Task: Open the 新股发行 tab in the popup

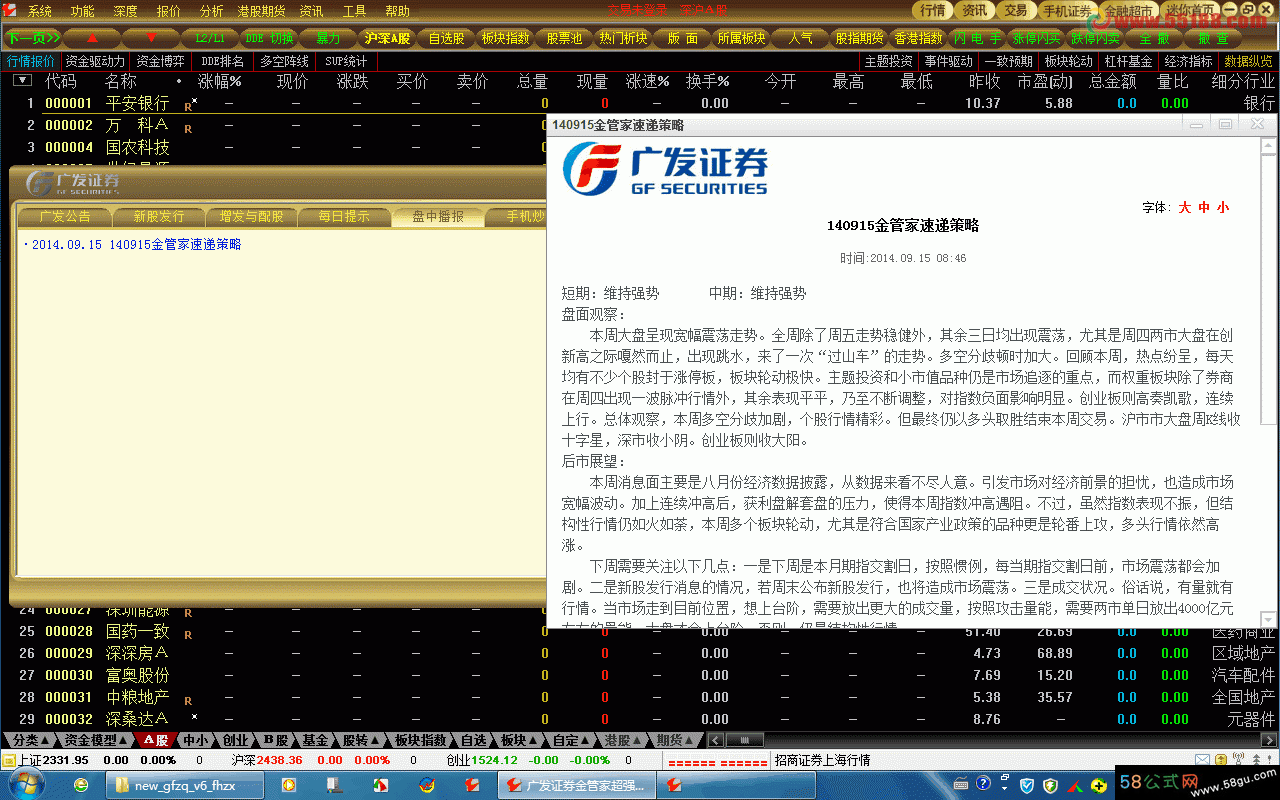Action: 158,216
